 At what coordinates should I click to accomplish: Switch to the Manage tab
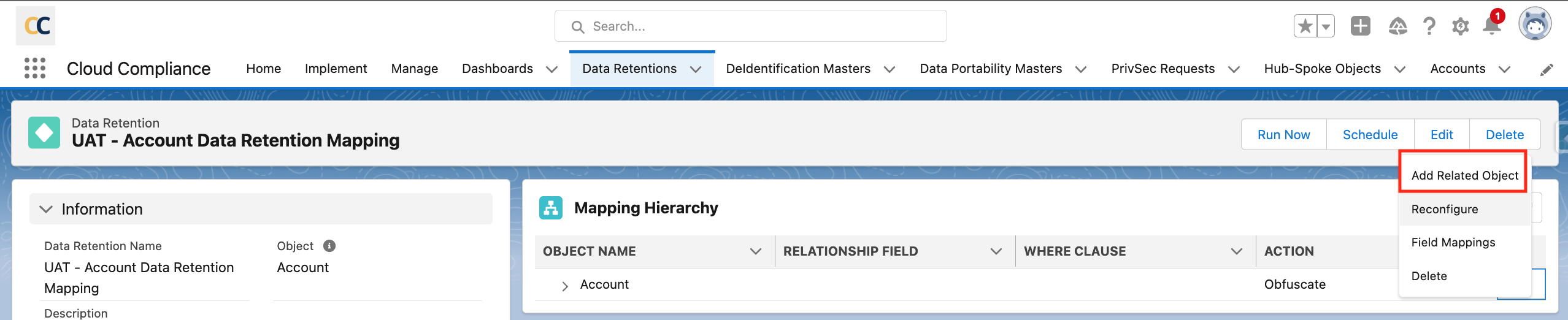pos(414,69)
